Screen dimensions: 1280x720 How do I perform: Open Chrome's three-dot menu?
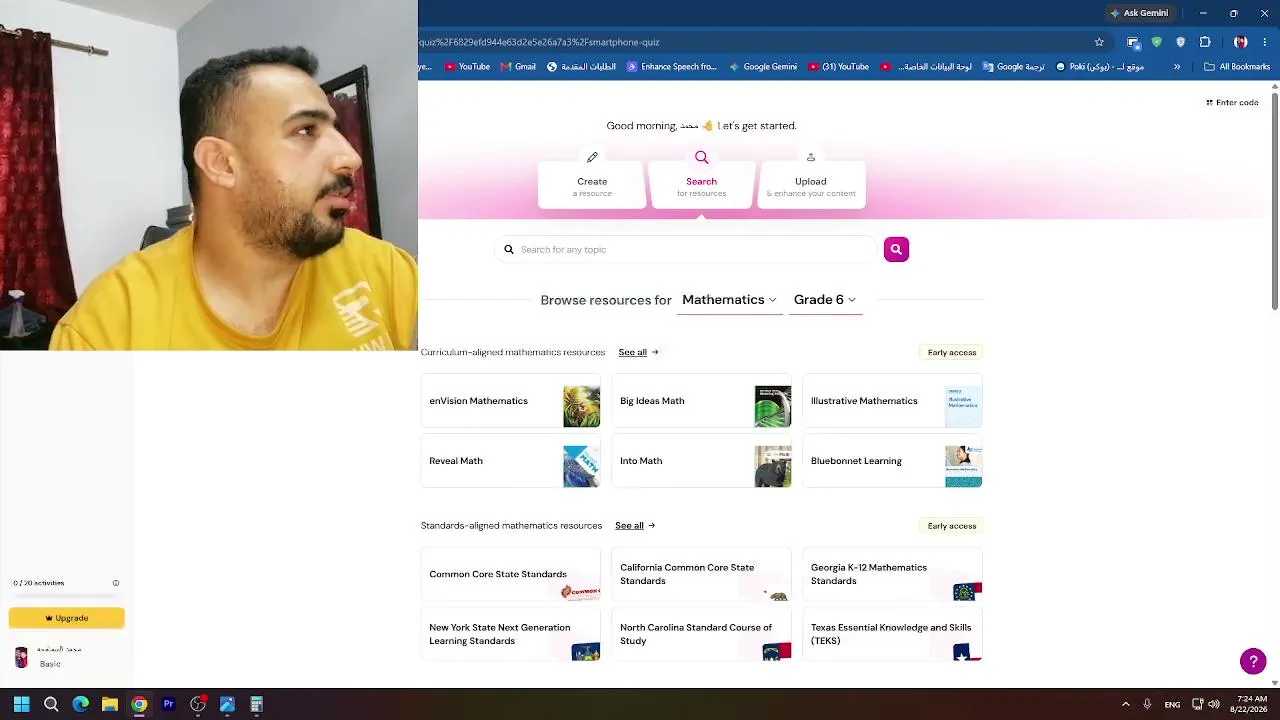click(1265, 42)
